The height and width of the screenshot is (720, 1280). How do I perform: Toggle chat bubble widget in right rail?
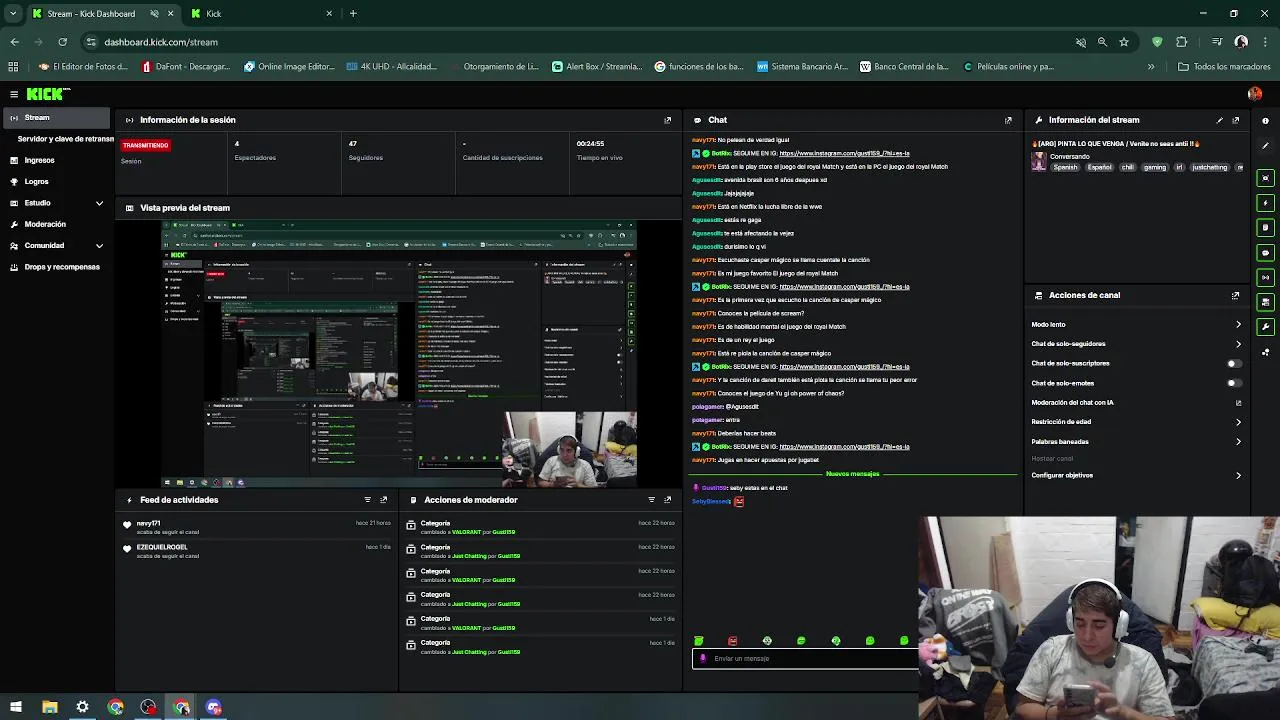1265,253
